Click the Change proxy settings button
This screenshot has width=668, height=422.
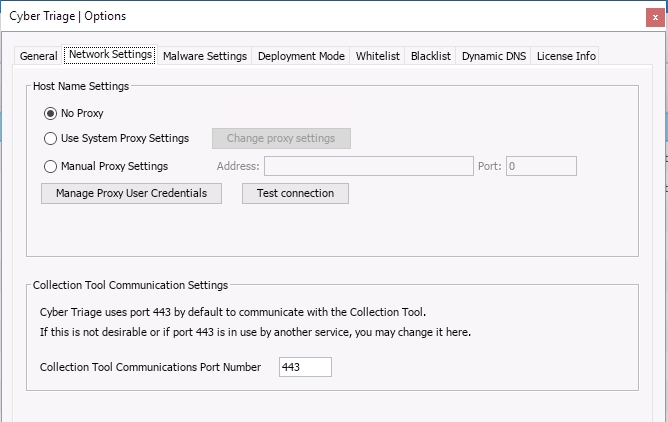pos(281,138)
